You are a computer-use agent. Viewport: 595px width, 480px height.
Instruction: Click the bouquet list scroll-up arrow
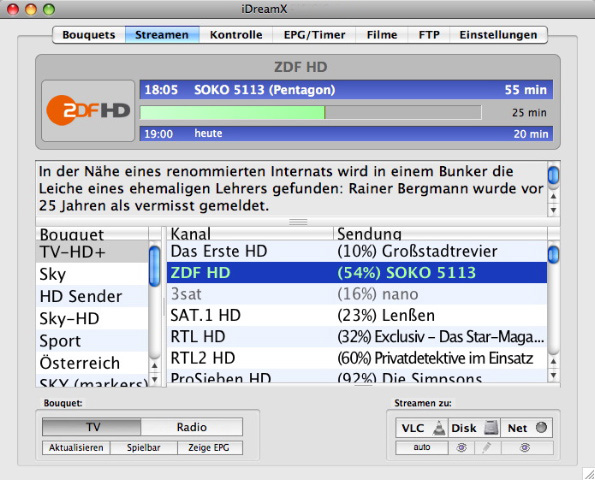(x=155, y=365)
